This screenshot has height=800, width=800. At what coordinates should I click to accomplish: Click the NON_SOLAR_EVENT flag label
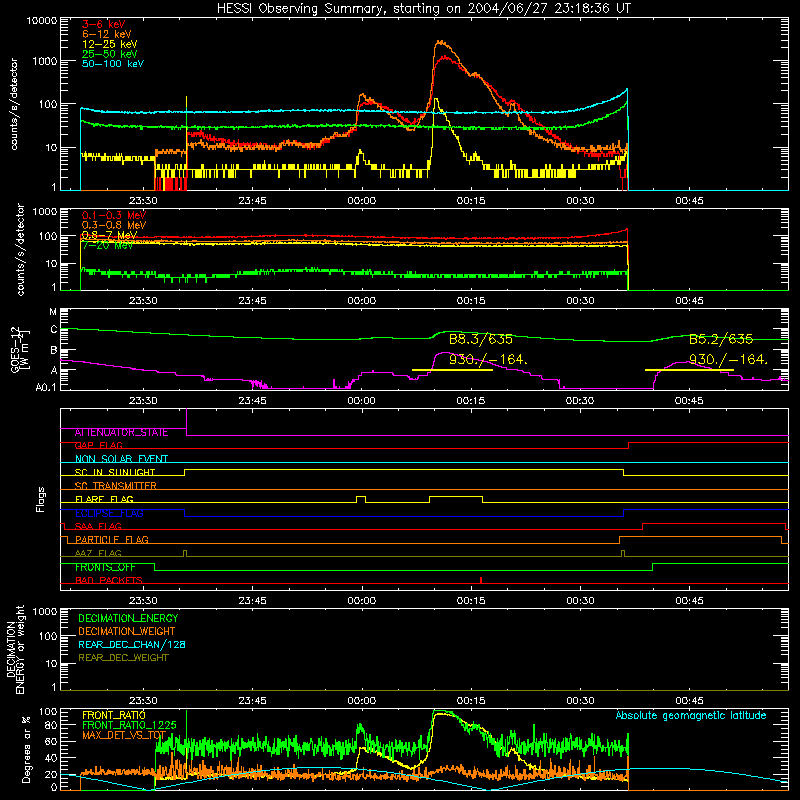(x=121, y=459)
